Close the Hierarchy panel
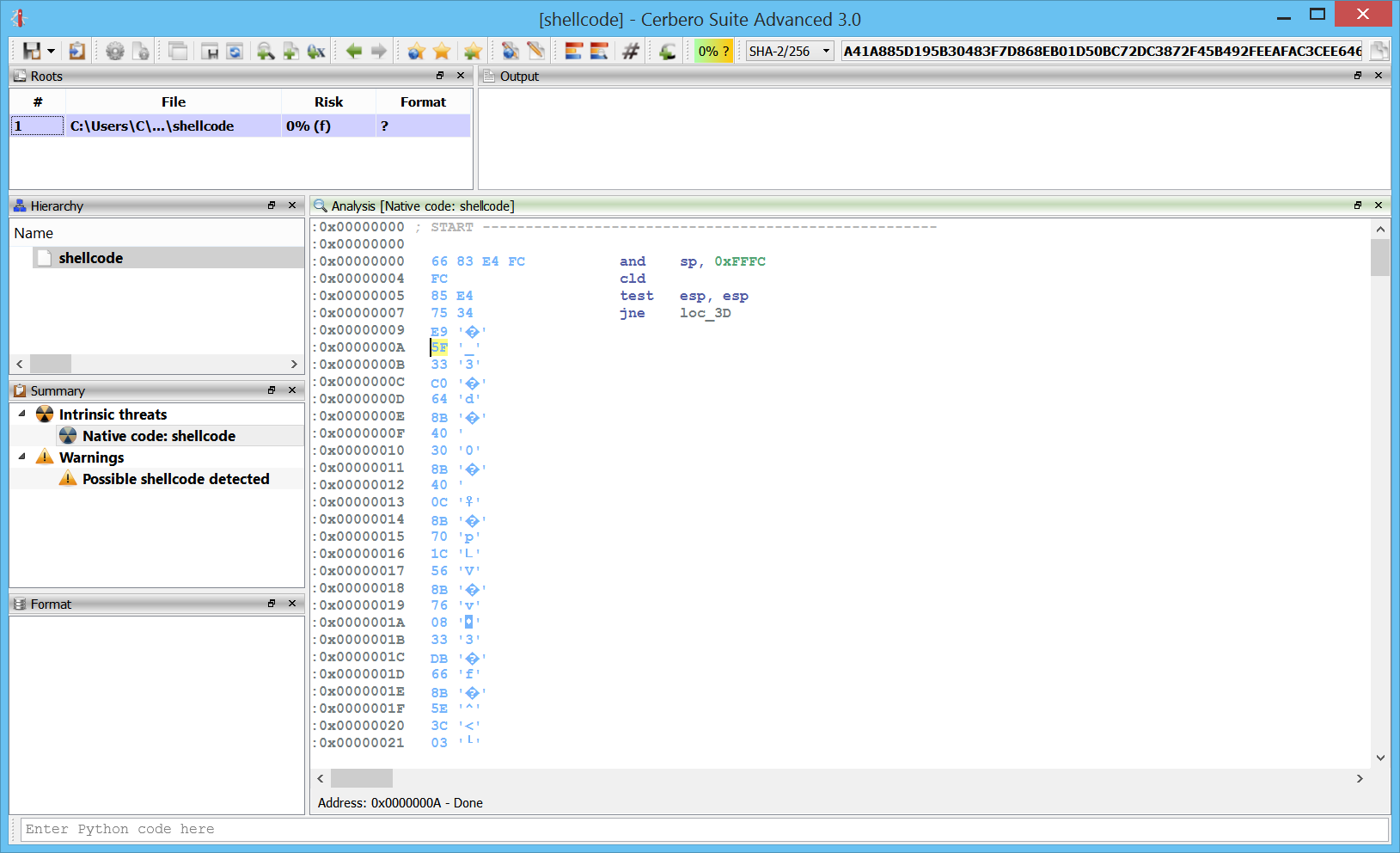Viewport: 1400px width, 853px height. coord(292,206)
